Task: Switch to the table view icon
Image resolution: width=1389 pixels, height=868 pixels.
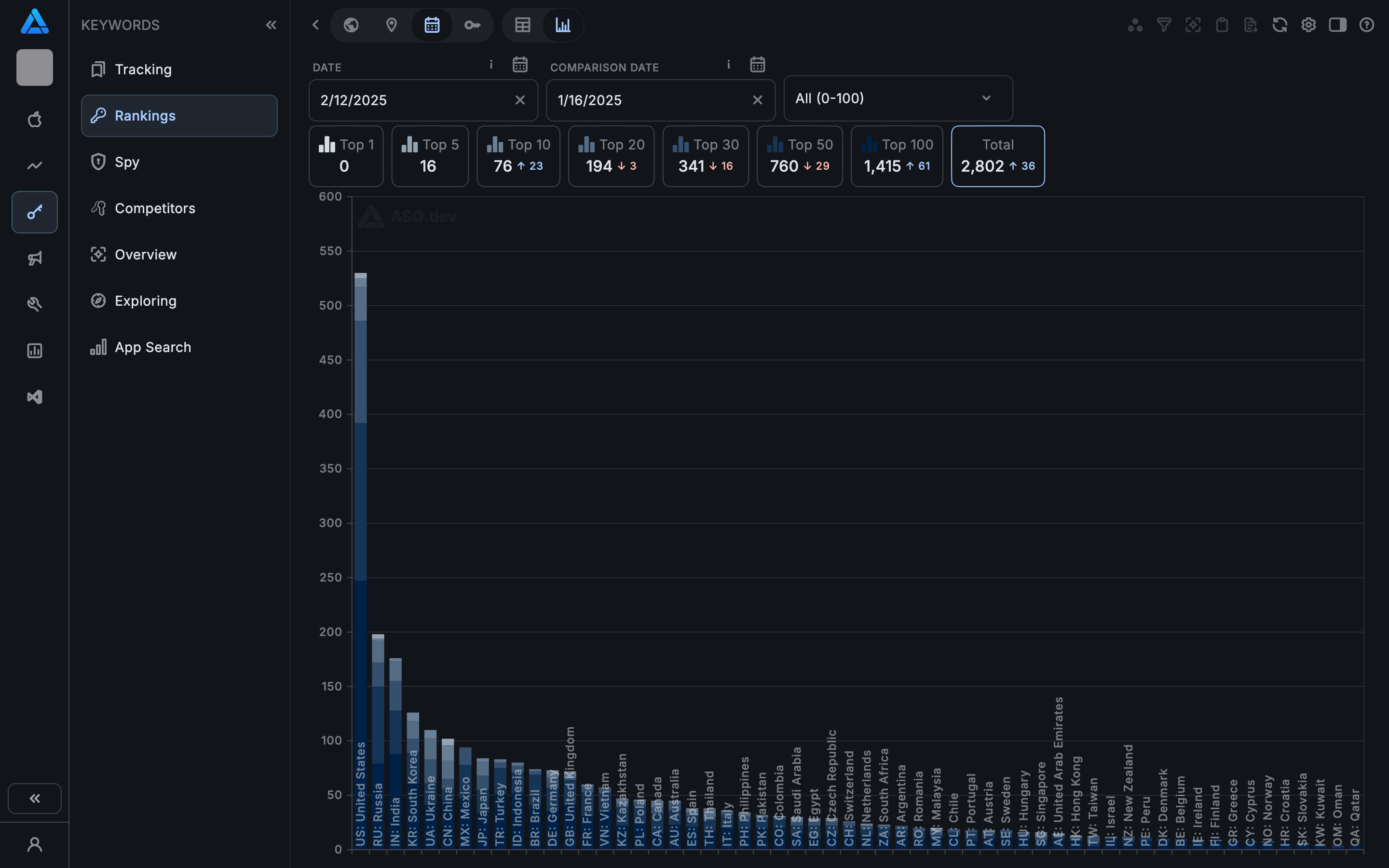Action: [x=522, y=25]
